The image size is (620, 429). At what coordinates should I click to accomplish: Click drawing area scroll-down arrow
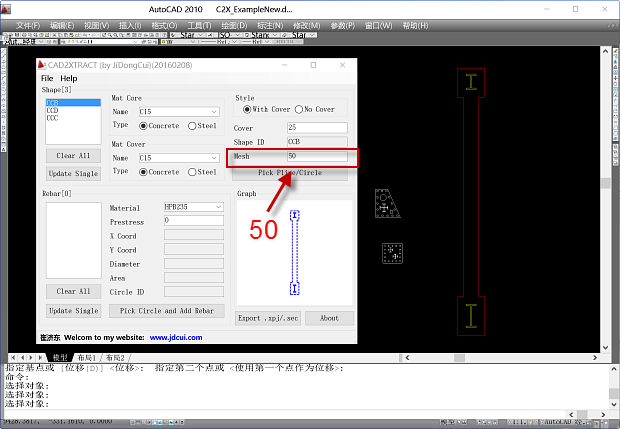(605, 348)
